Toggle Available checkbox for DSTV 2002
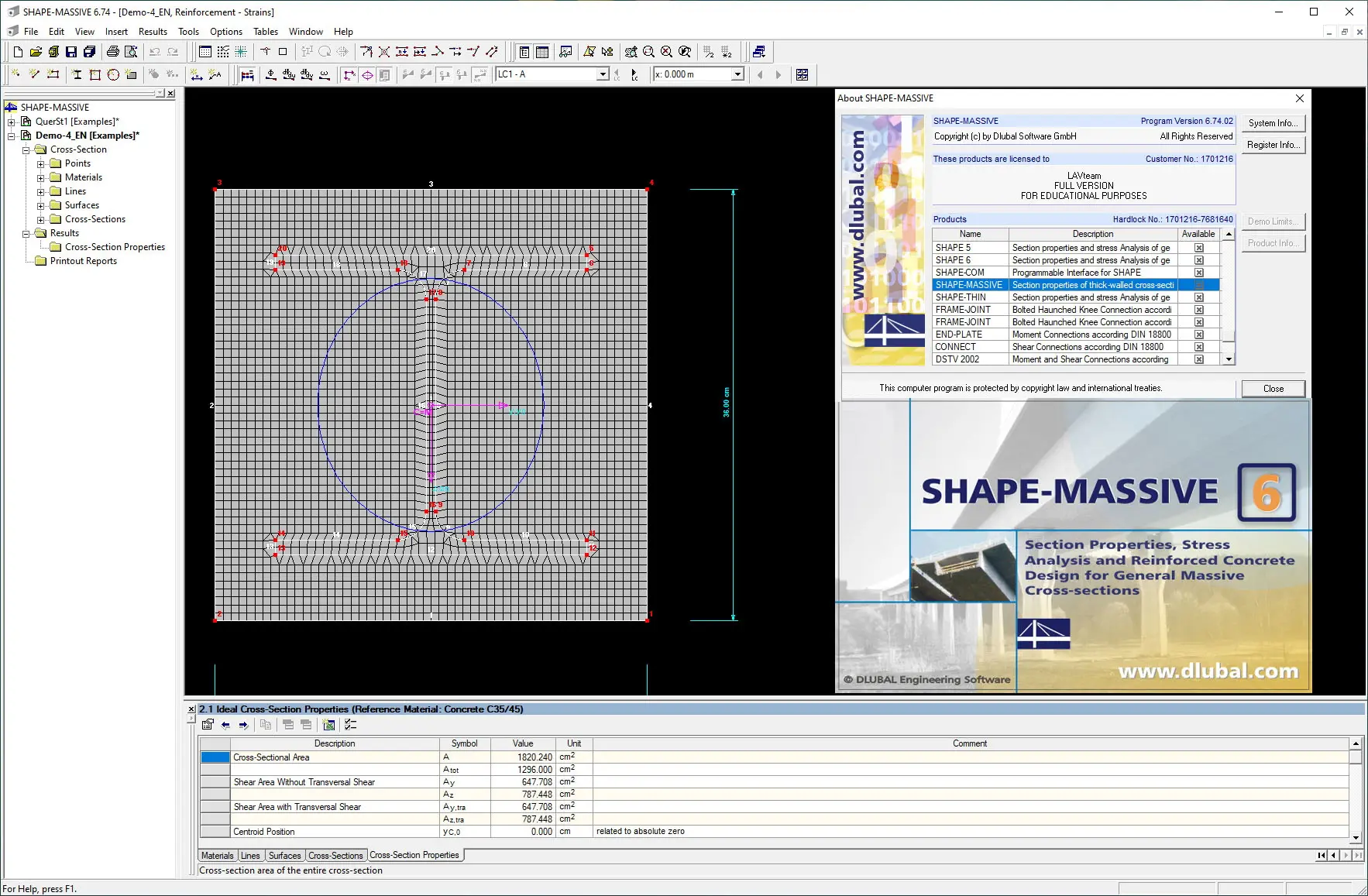The width and height of the screenshot is (1368, 896). [x=1198, y=359]
